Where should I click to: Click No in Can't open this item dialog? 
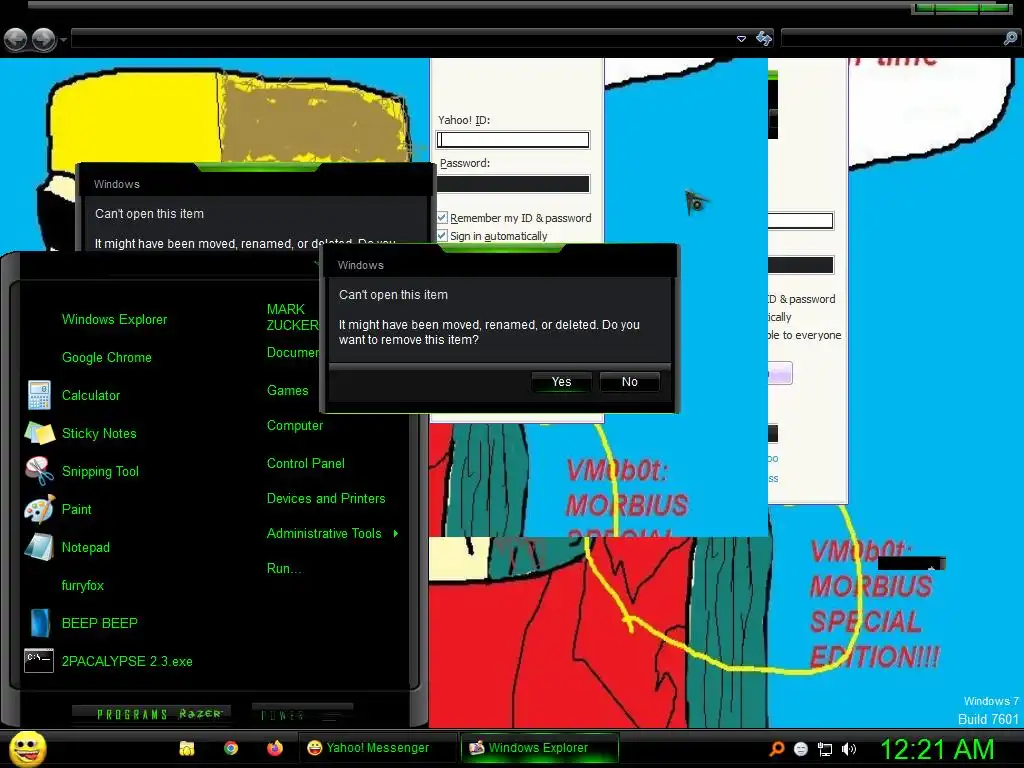point(630,381)
